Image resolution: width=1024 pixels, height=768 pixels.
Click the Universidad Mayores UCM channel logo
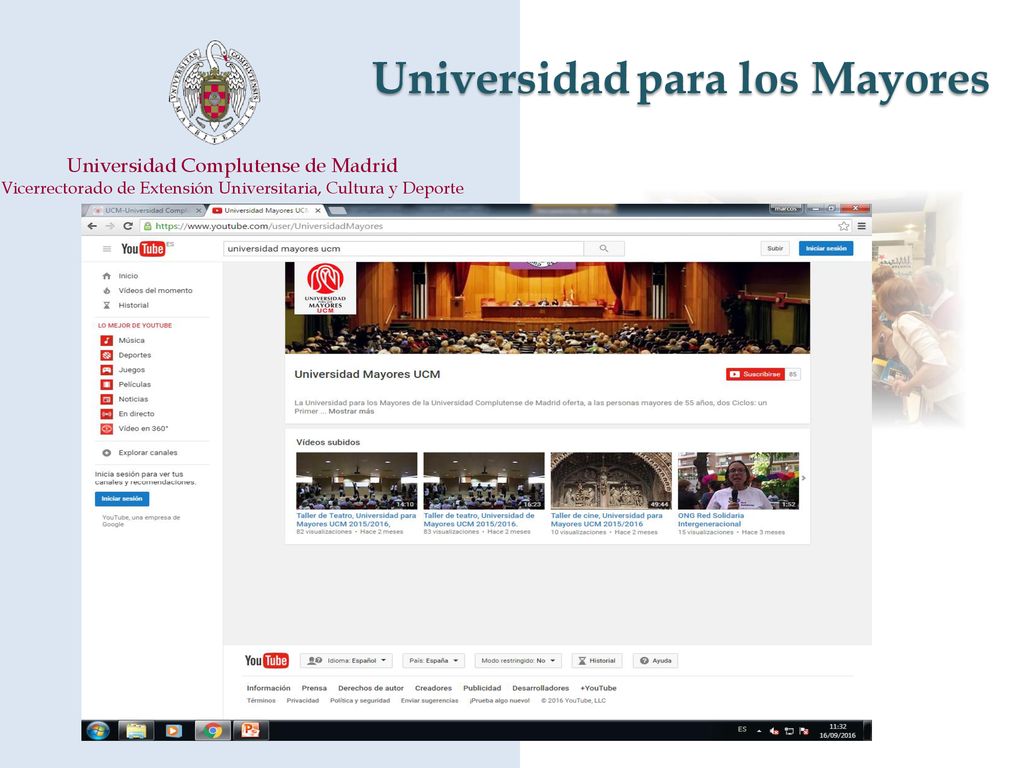325,288
